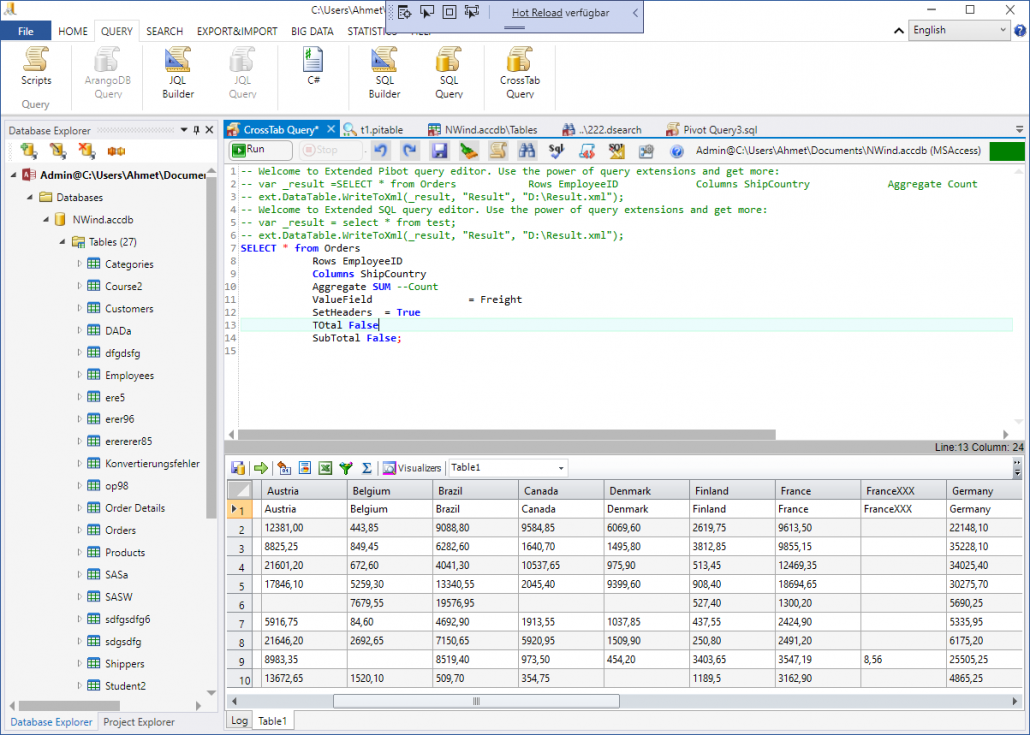Click the editor horizontal scrollbar thumb
Screen dimensions: 1030x735
tap(506, 434)
